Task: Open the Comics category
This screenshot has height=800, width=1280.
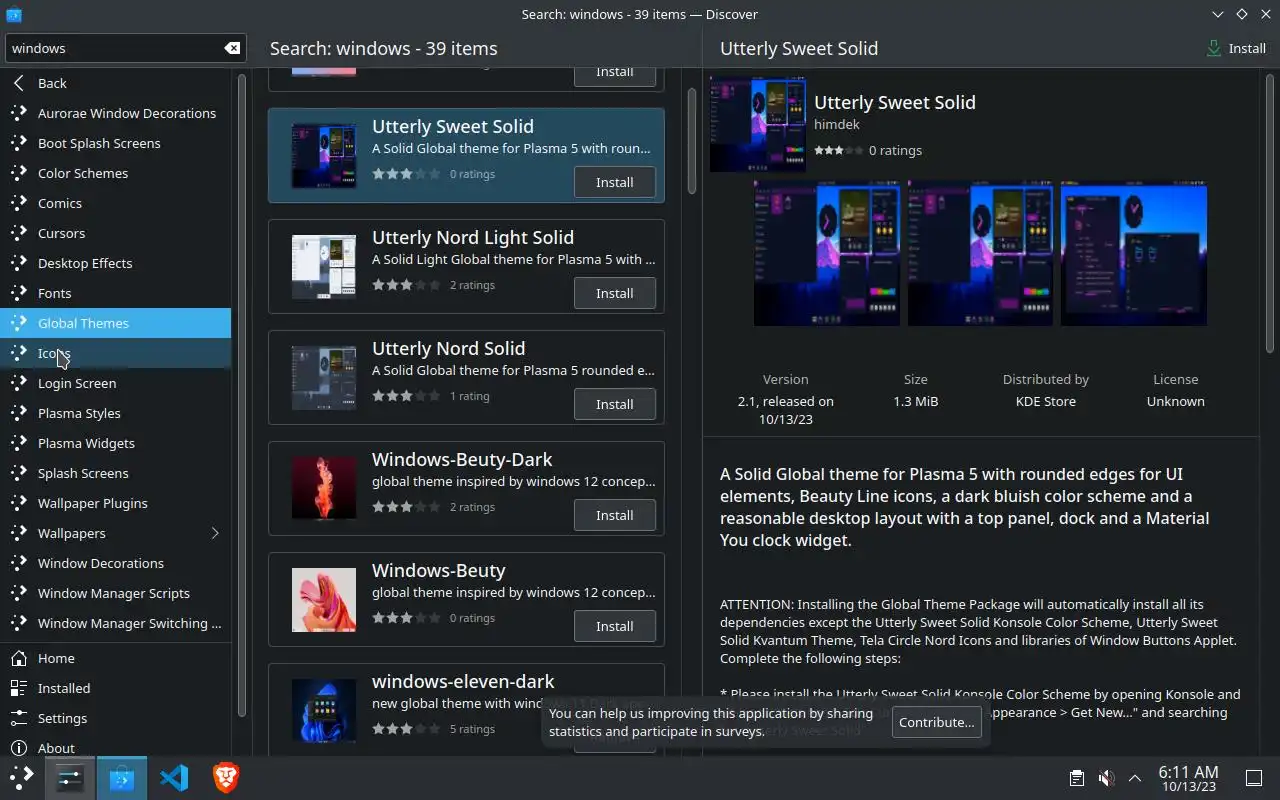Action: (x=115, y=203)
